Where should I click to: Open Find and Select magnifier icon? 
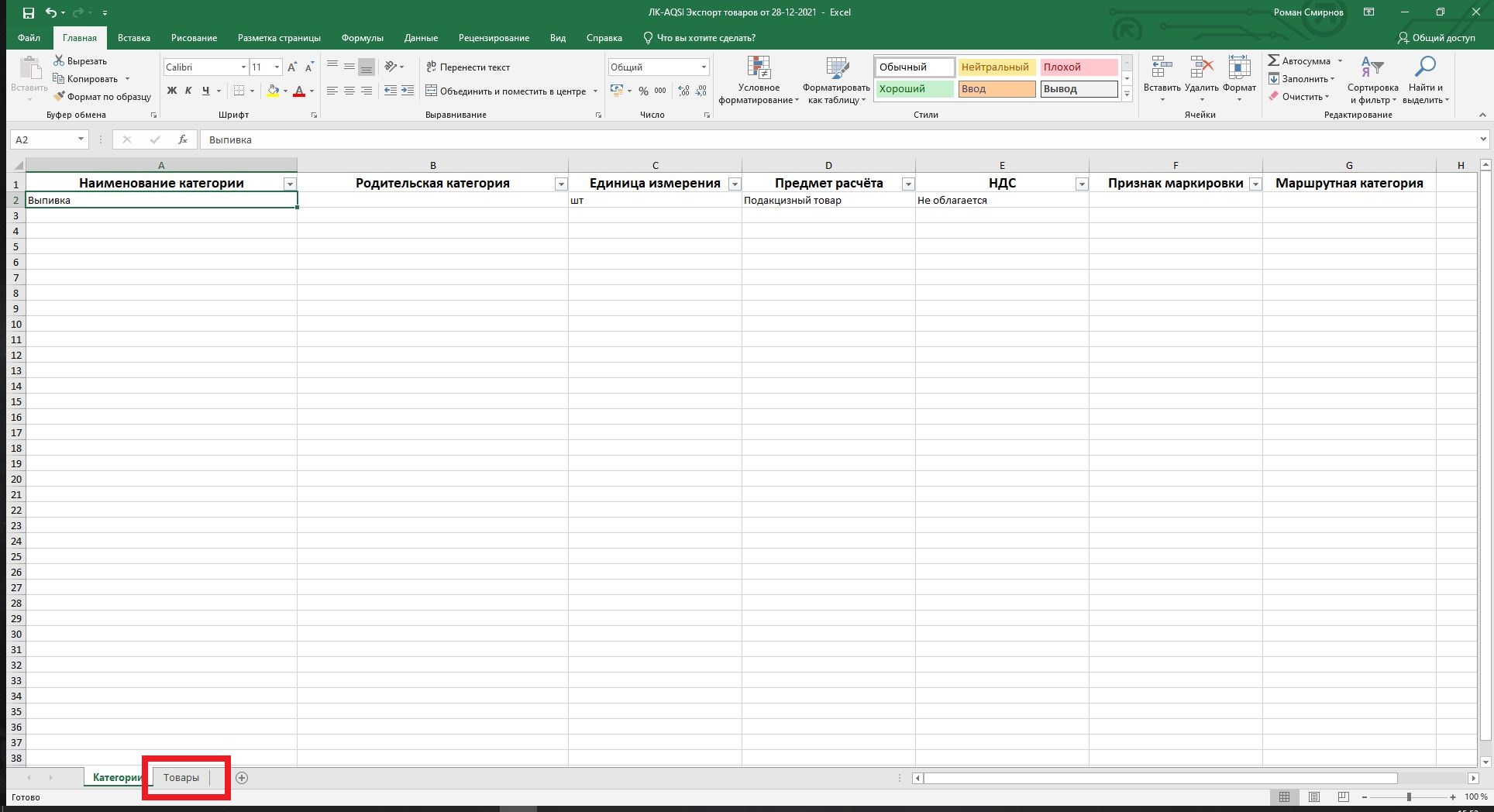click(1425, 68)
